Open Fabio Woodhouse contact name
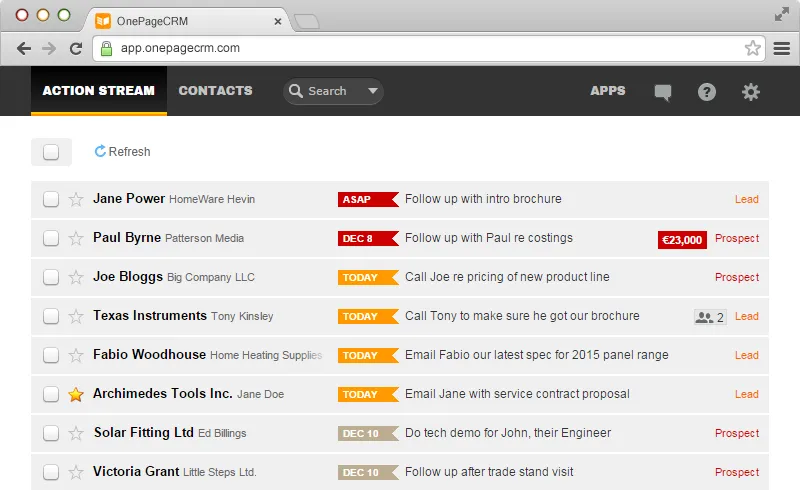 pos(149,354)
